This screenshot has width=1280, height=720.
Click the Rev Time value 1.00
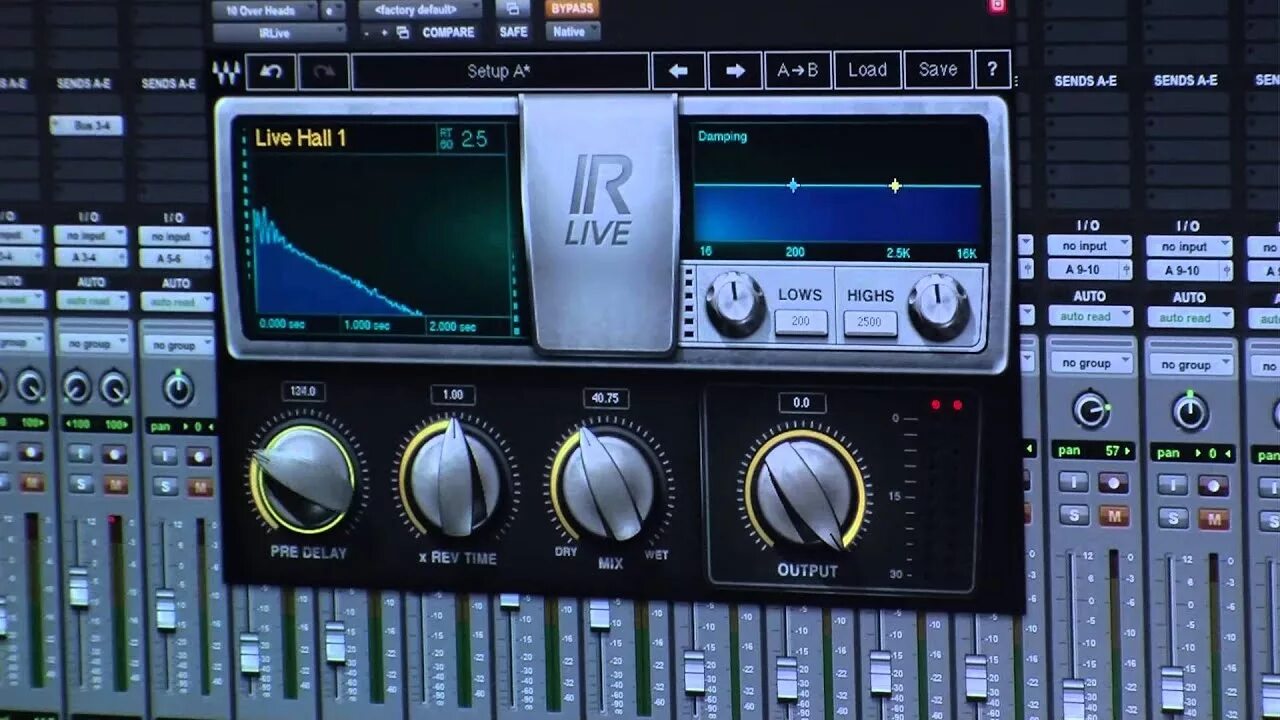click(453, 395)
